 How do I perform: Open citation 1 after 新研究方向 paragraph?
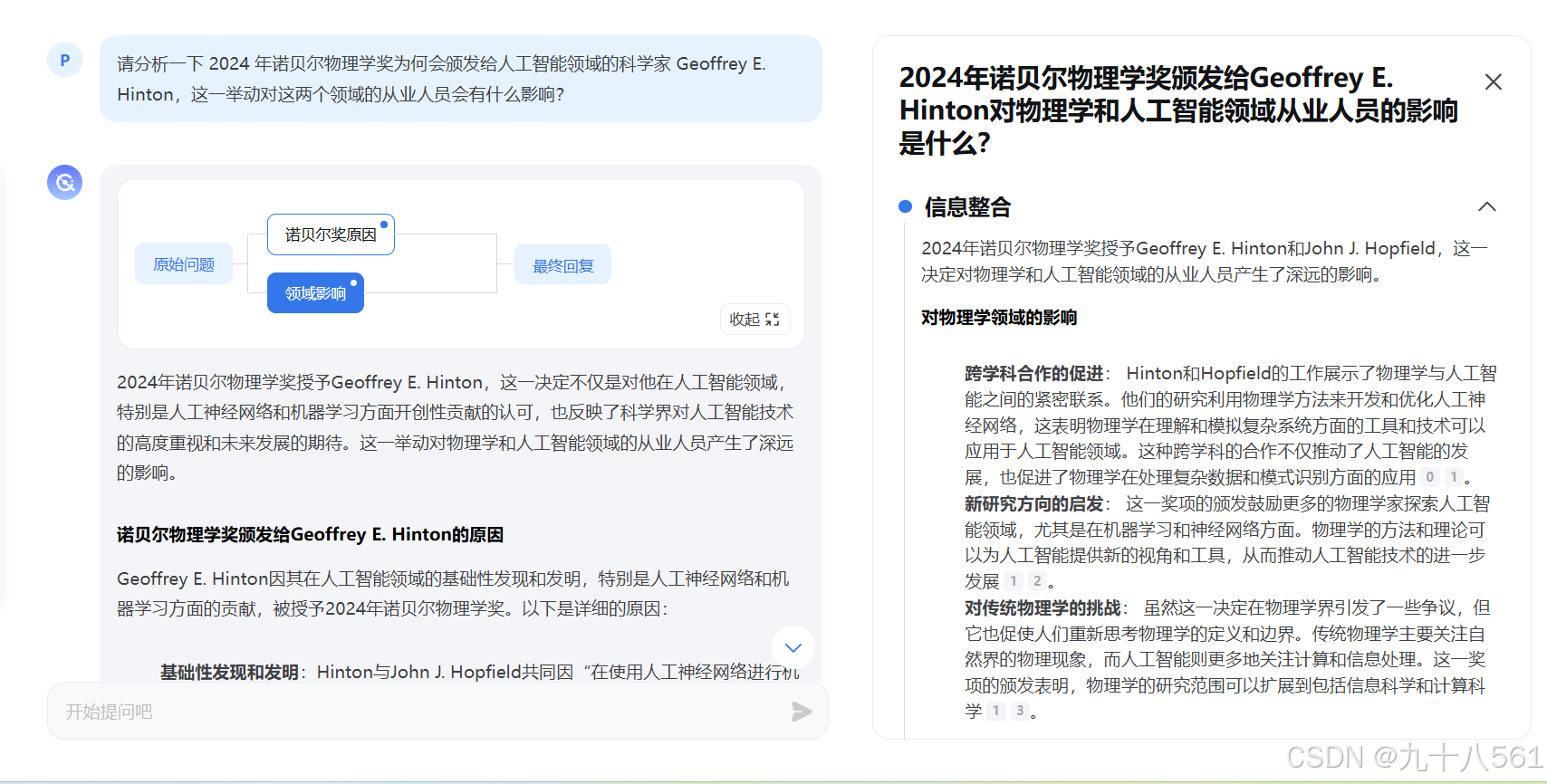[x=1014, y=581]
